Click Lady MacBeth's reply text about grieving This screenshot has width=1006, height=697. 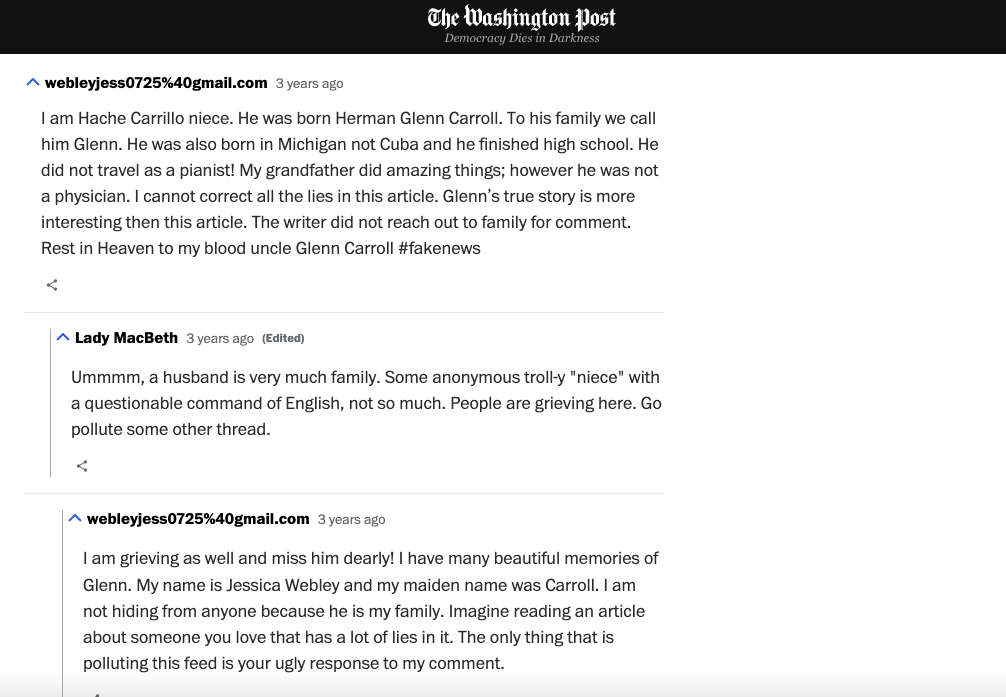366,403
